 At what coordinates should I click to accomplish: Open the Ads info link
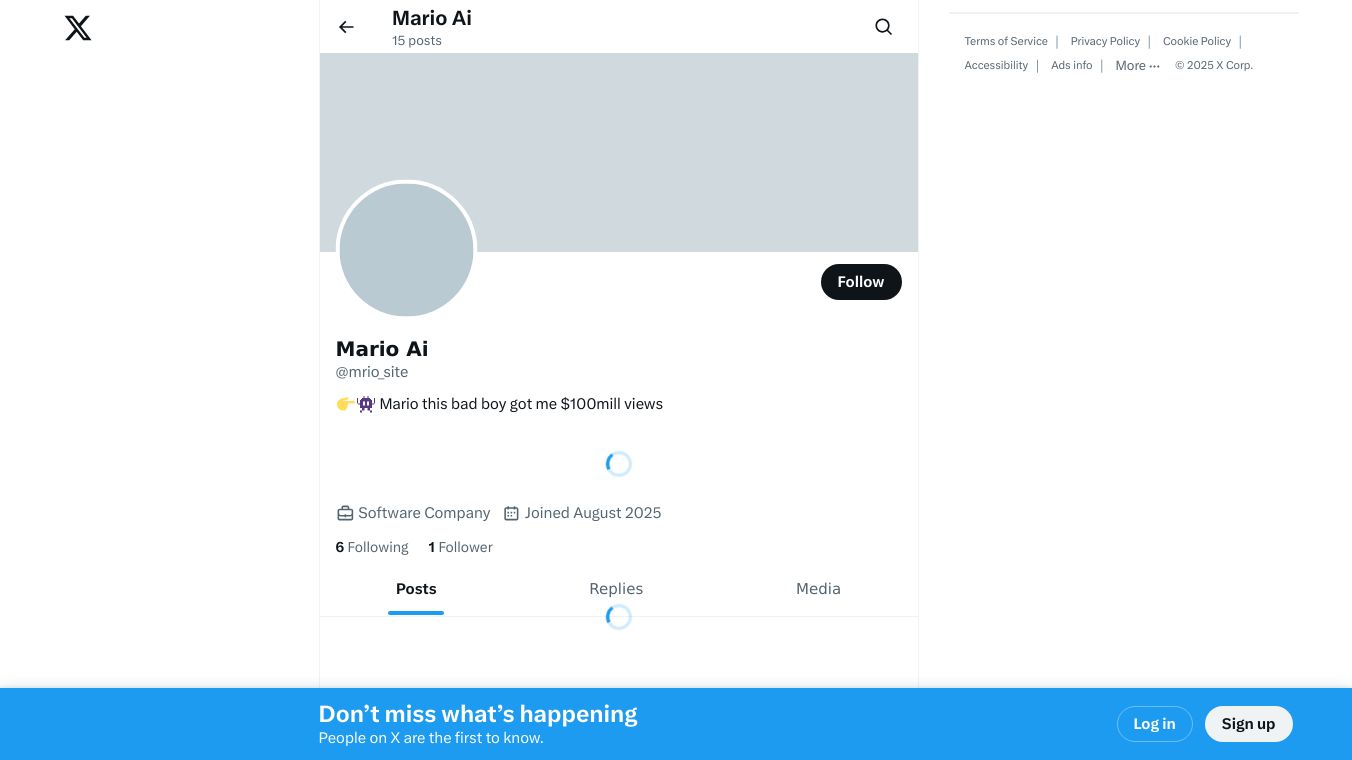pos(1071,66)
